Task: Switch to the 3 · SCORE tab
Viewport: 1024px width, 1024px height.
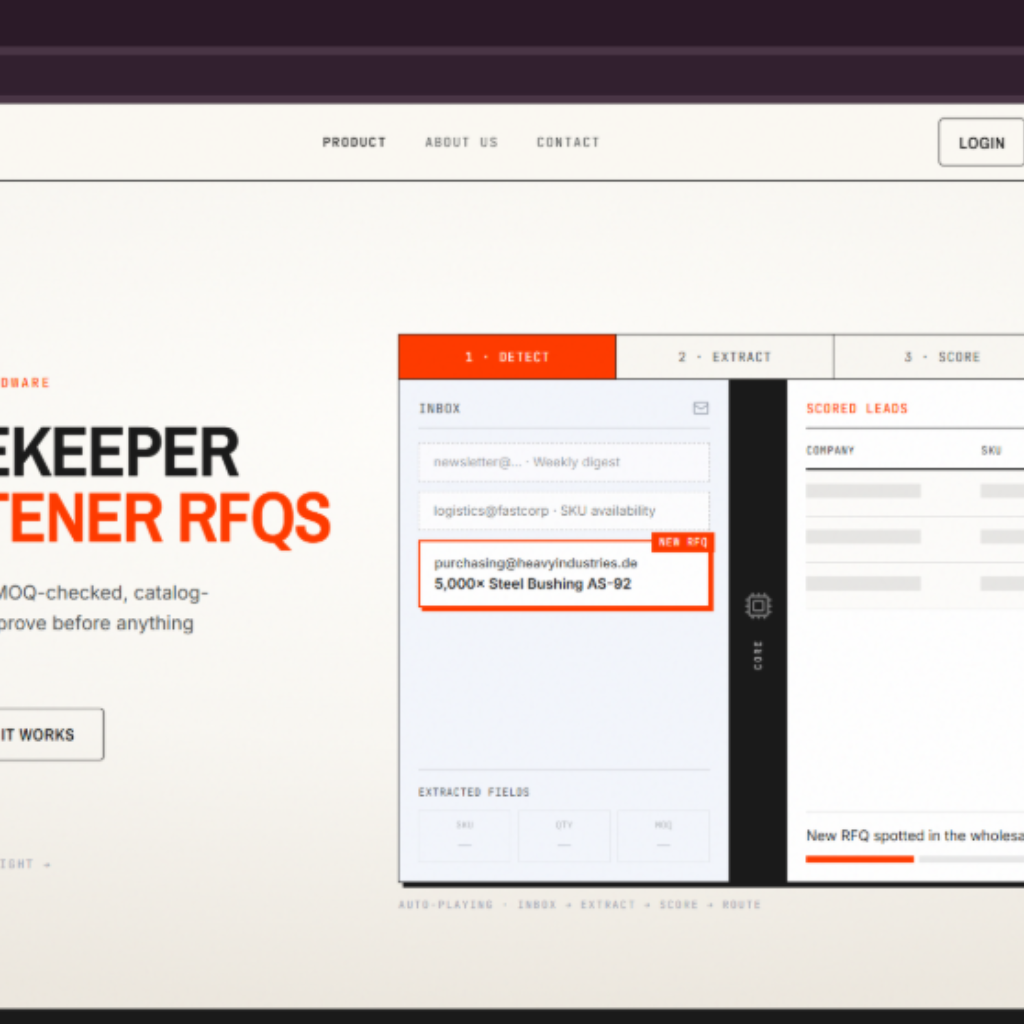Action: tap(929, 357)
